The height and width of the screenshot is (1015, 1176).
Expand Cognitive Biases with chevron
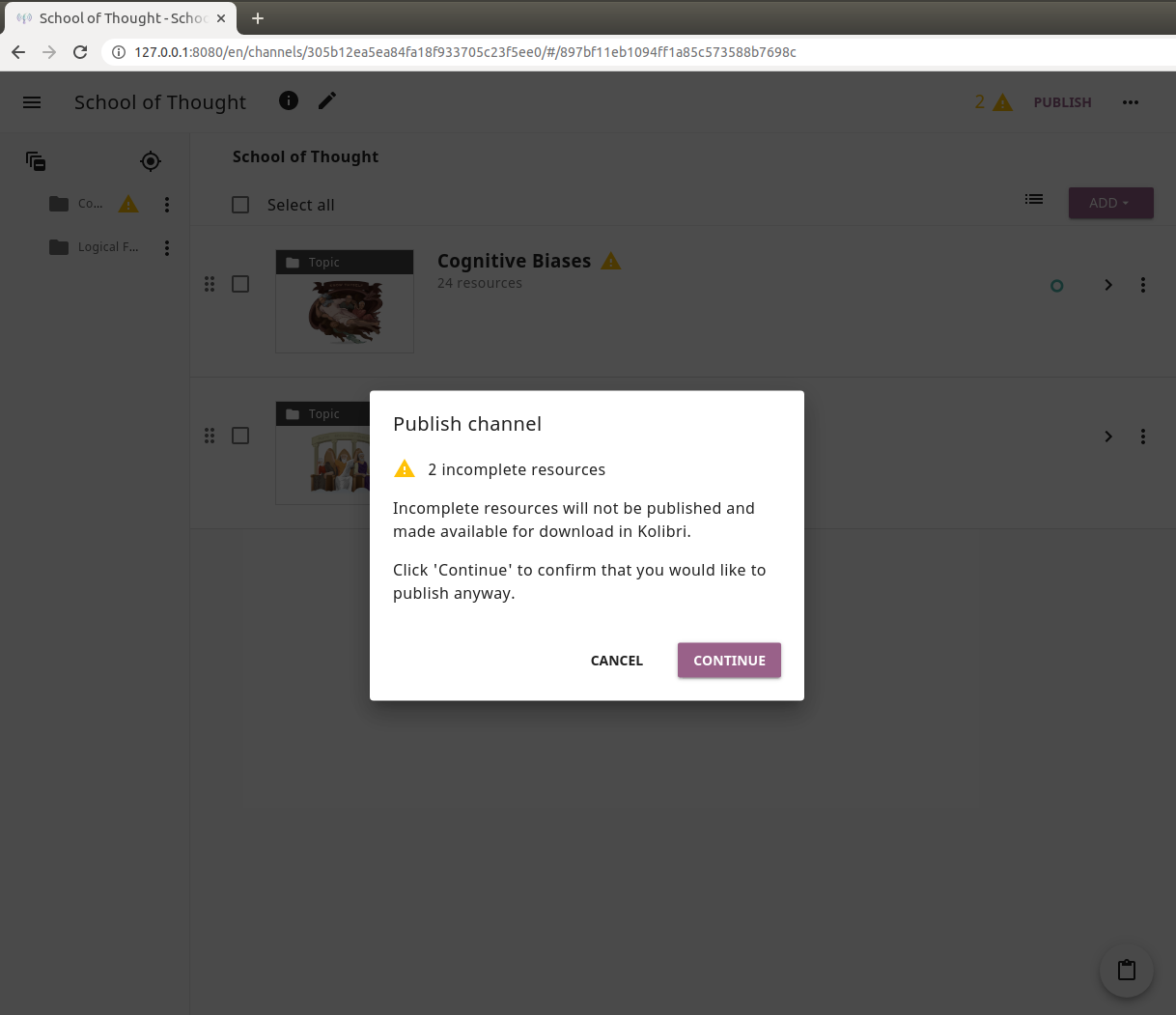pos(1108,285)
